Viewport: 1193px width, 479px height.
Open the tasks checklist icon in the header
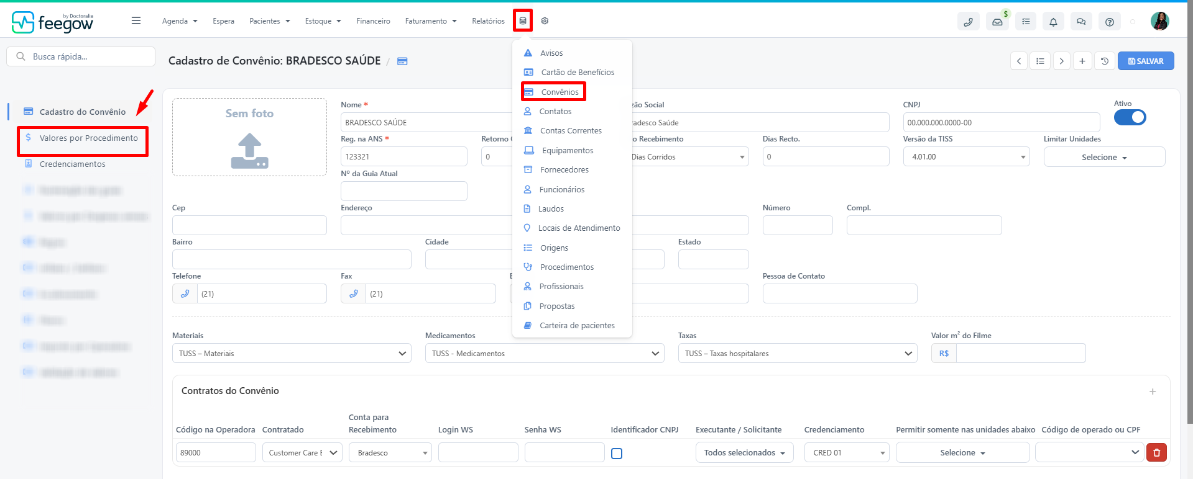click(1026, 22)
